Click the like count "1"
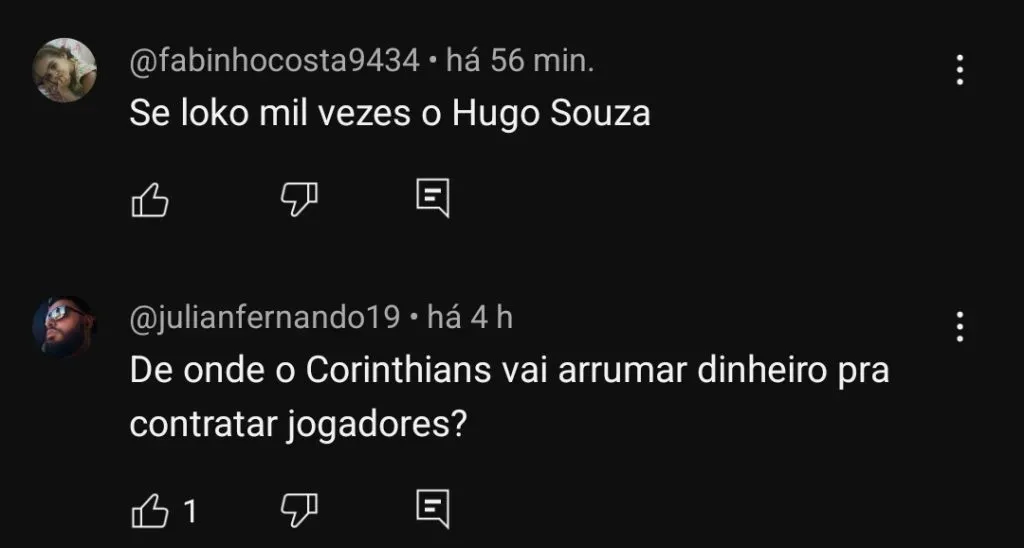The width and height of the screenshot is (1024, 548). pyautogui.click(x=190, y=512)
